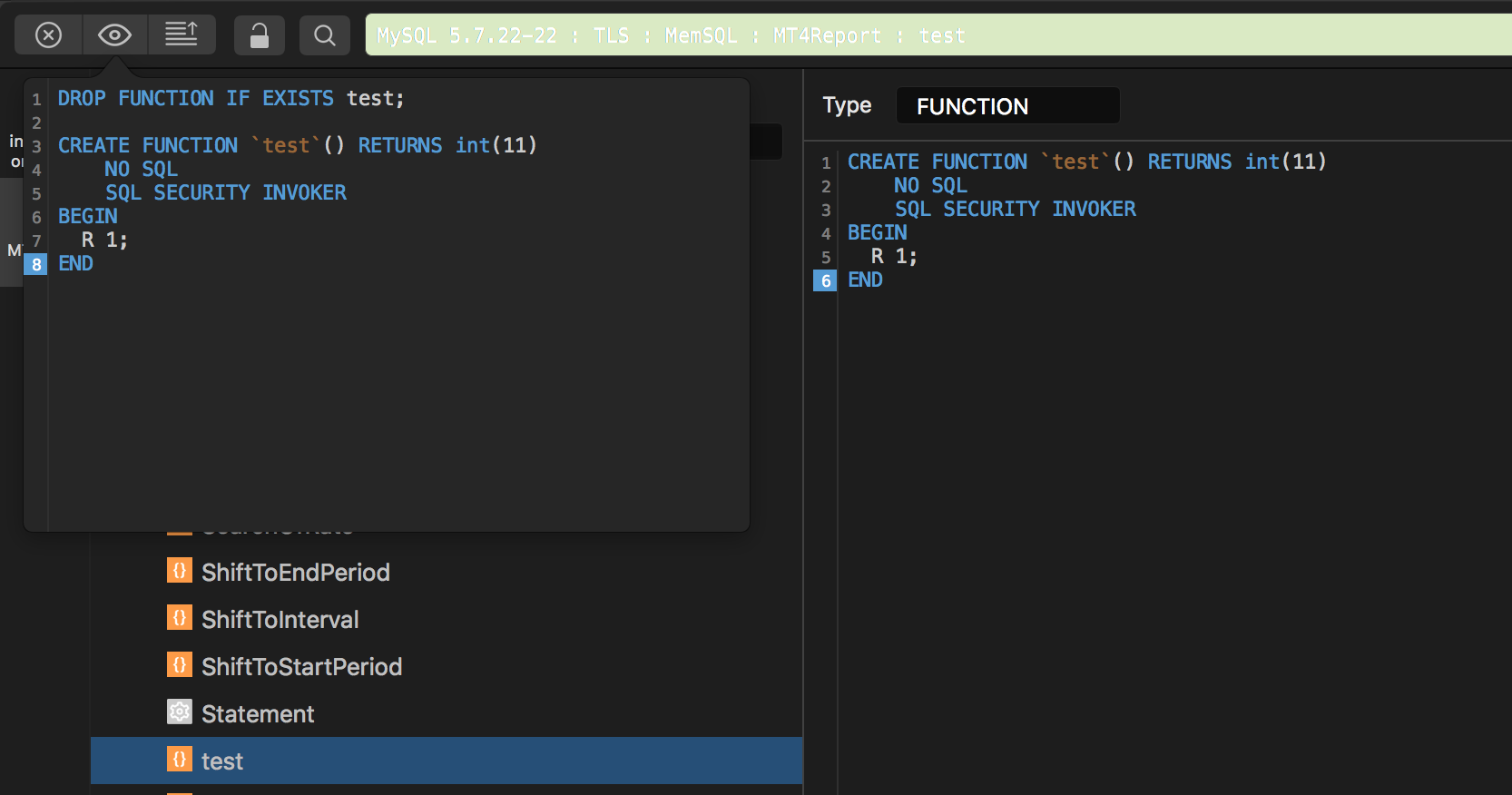Click line number 8 in popup gutter
1512x795 pixels.
pos(35,264)
